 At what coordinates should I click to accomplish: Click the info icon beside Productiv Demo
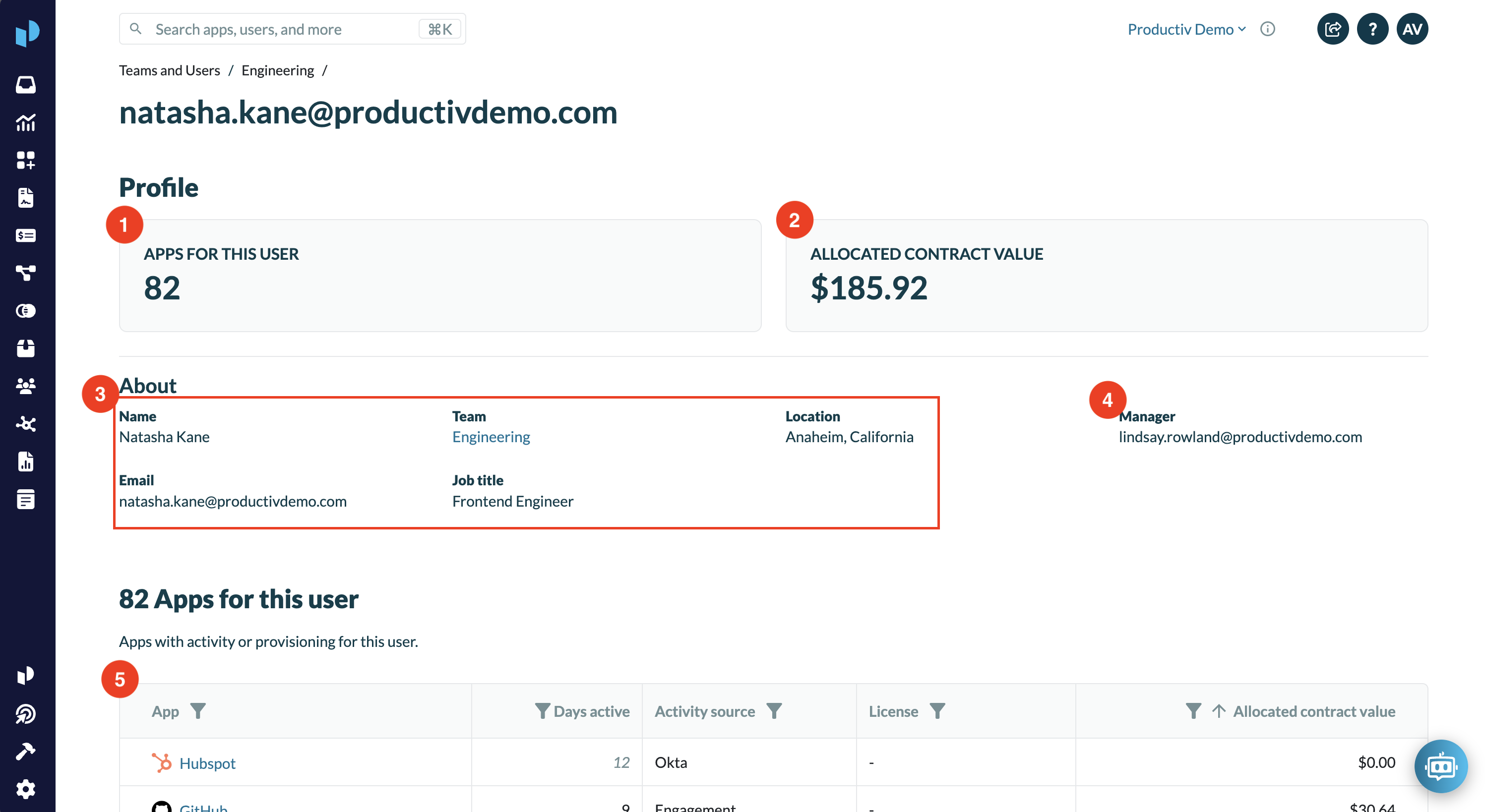pyautogui.click(x=1267, y=29)
